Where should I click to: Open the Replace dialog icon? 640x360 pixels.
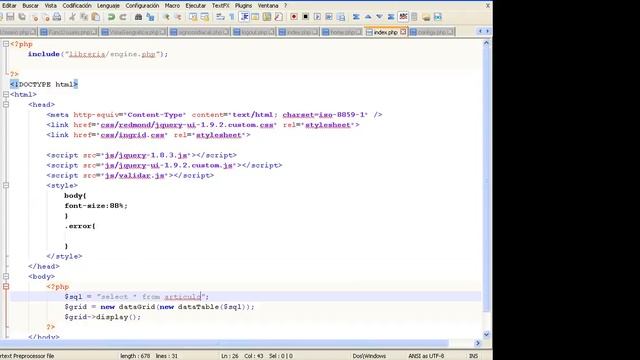pos(150,17)
